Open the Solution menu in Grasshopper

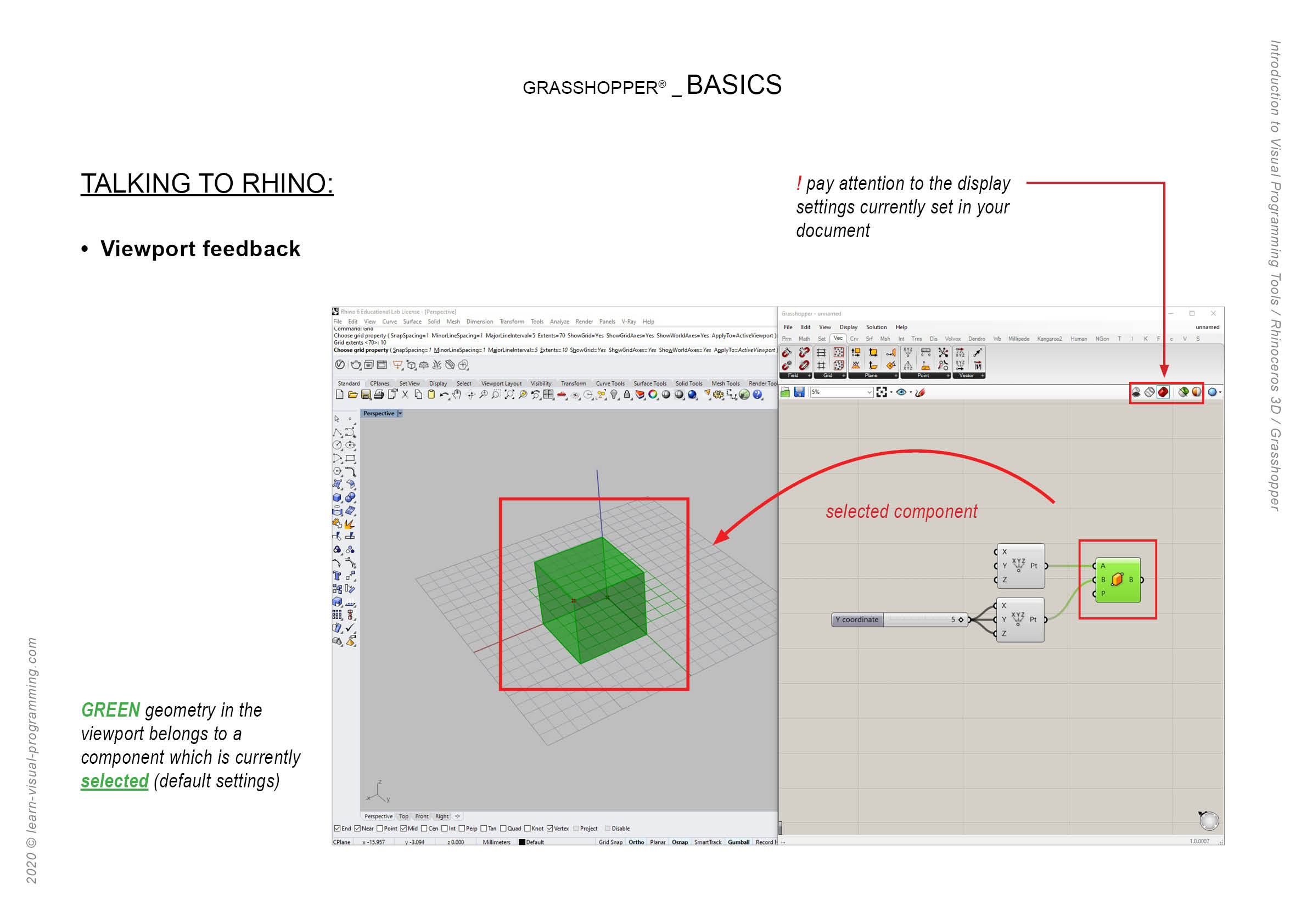(876, 328)
